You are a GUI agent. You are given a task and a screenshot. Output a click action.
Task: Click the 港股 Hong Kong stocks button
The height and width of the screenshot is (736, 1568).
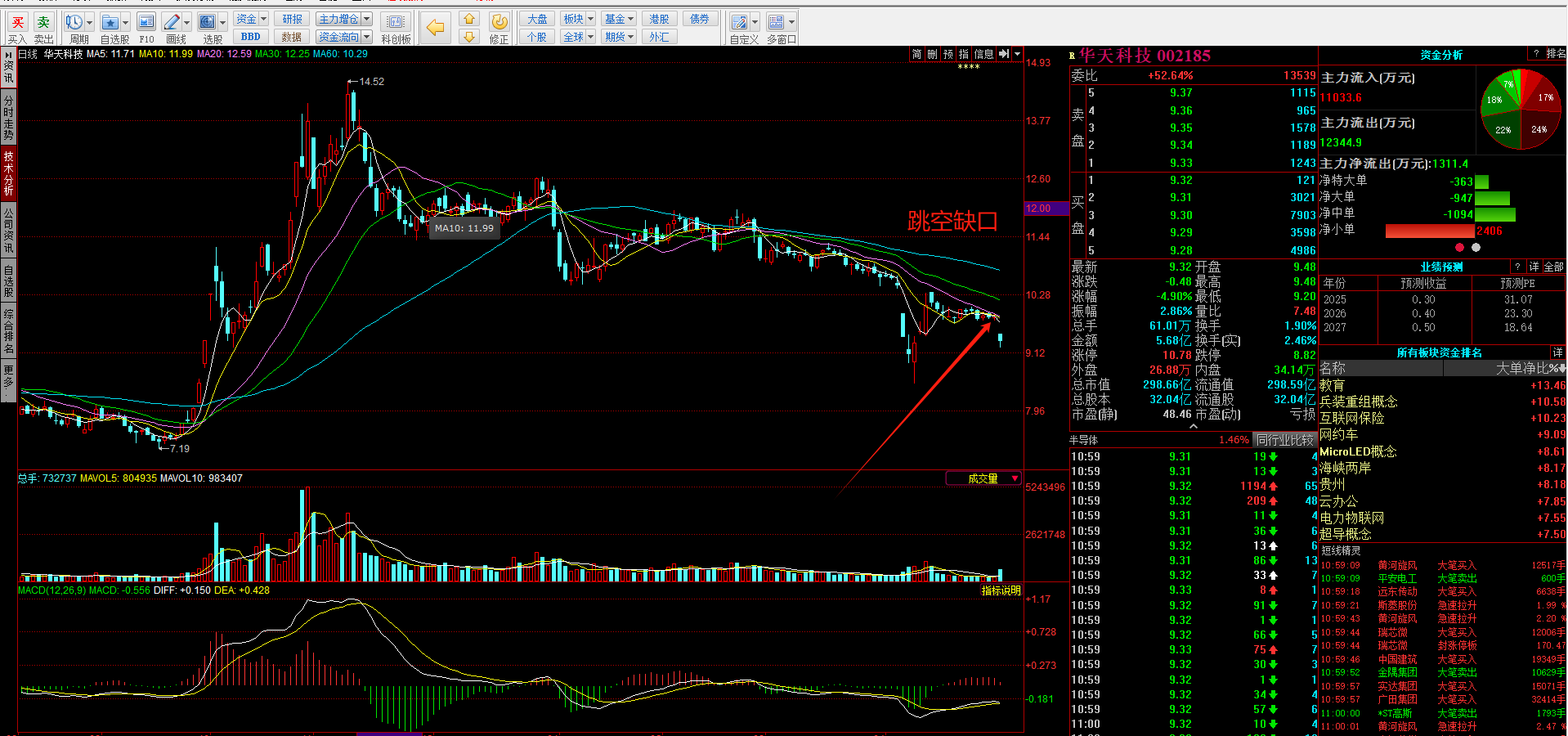pos(659,19)
